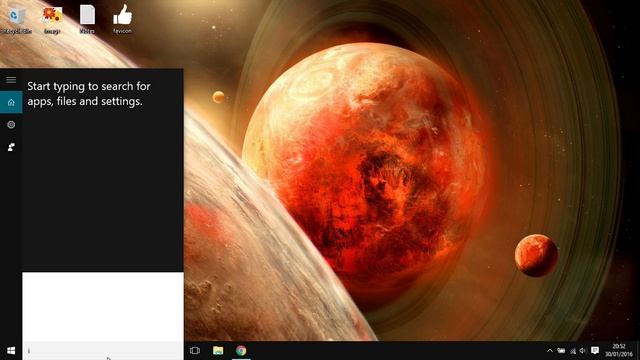
Task: Launch File Explorer from taskbar
Action: click(218, 351)
